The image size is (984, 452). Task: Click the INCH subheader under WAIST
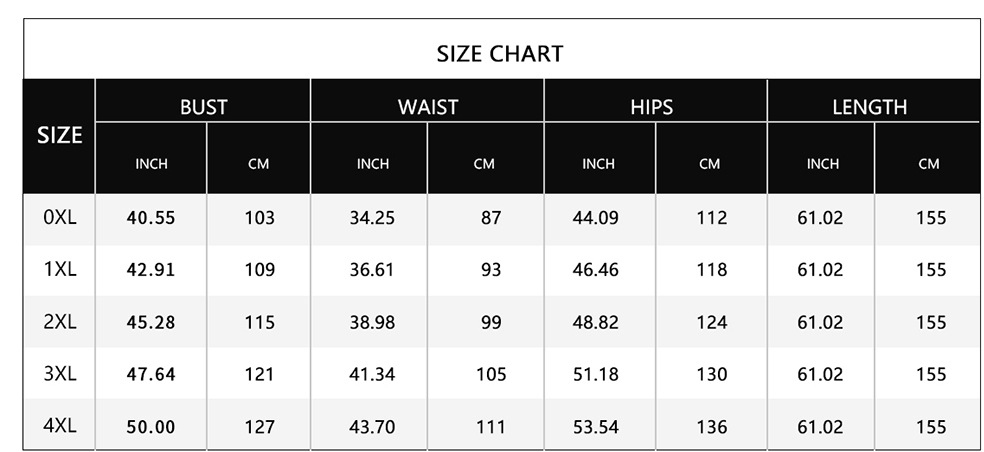372,164
